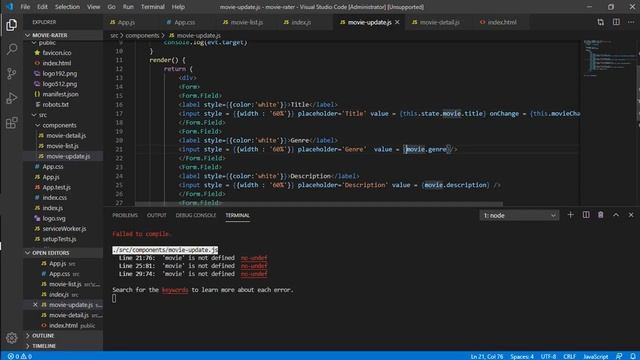Kill terminal with trash icon
Screen dimensions: 640x360
[x=600, y=215]
